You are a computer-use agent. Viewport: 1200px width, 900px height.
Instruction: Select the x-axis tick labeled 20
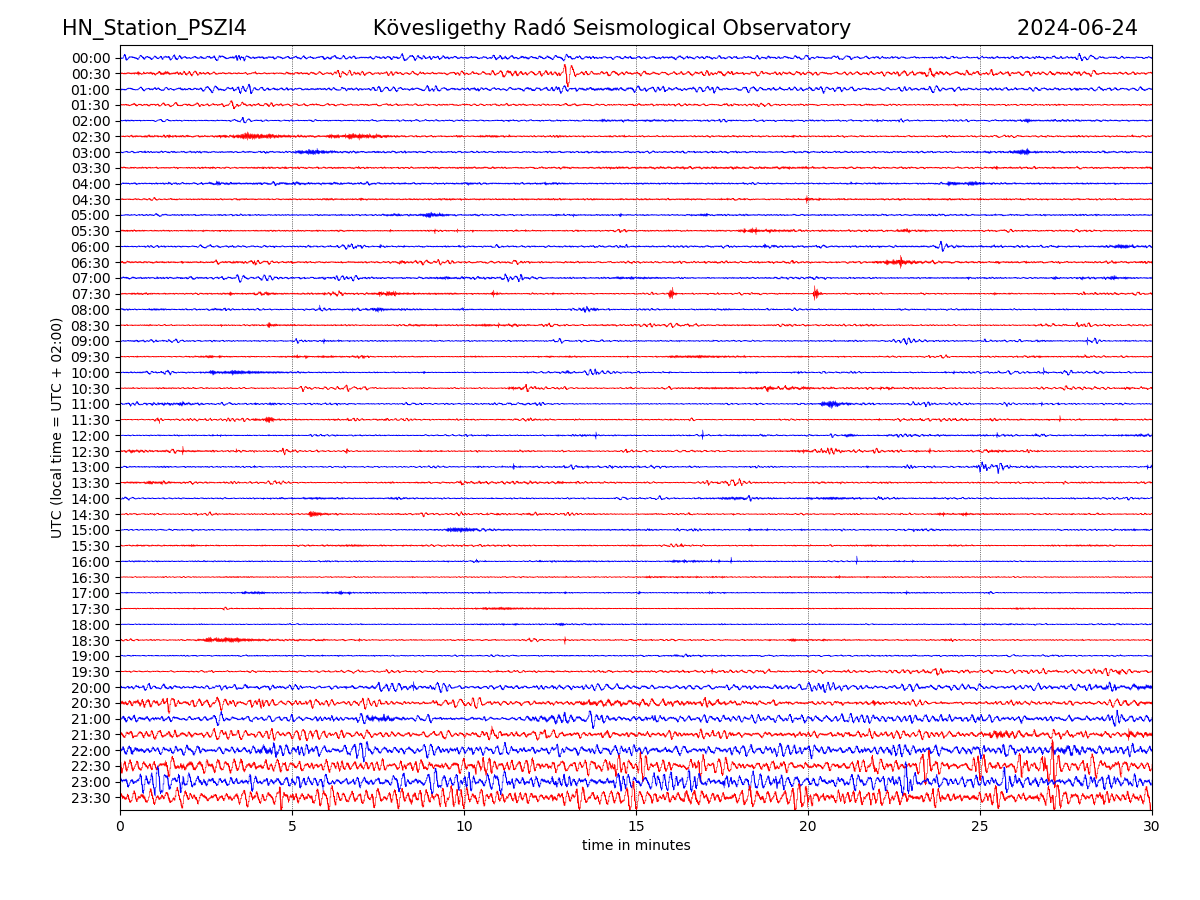pos(808,827)
